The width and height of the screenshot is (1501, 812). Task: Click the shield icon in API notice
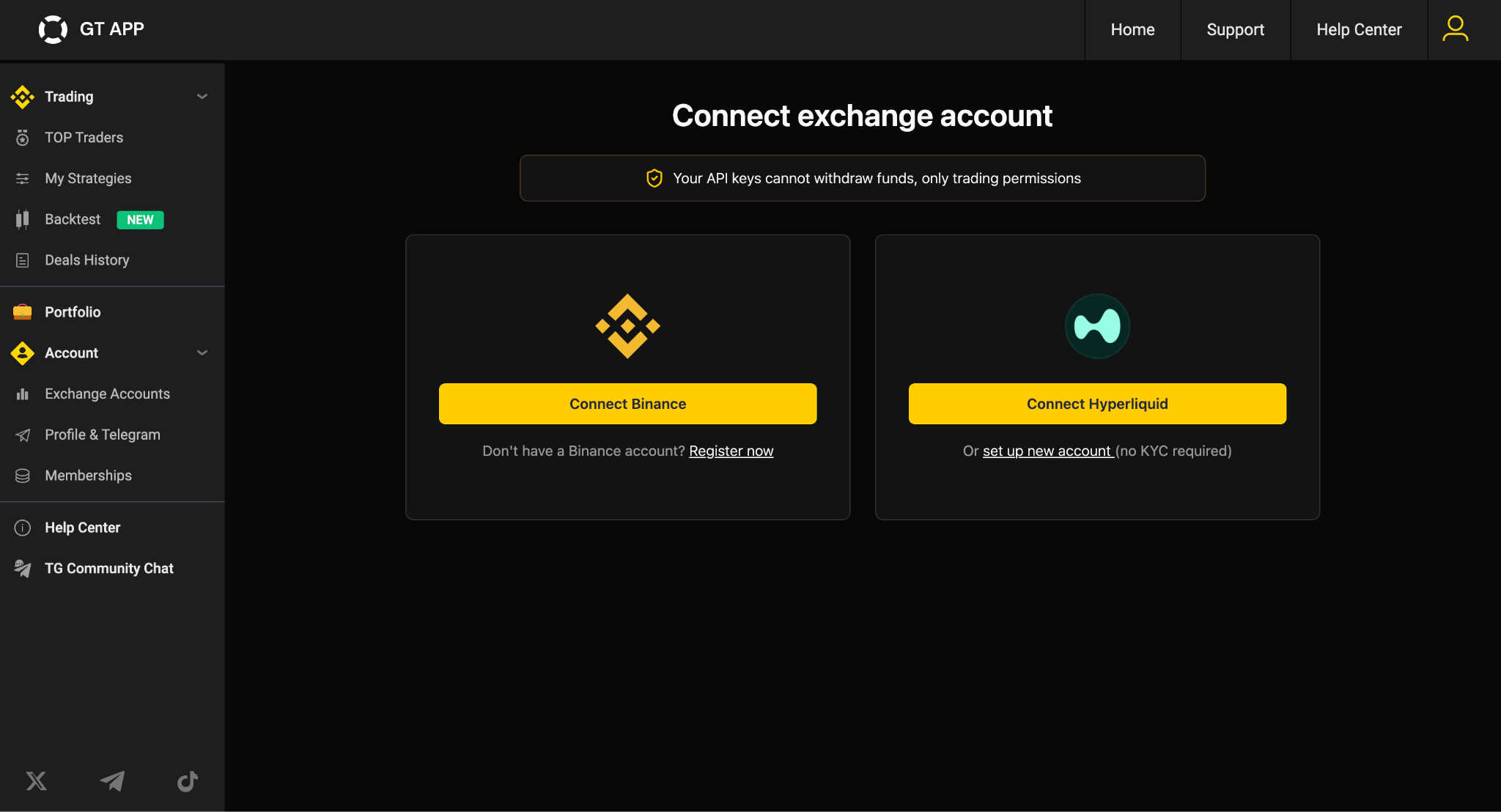pyautogui.click(x=654, y=178)
